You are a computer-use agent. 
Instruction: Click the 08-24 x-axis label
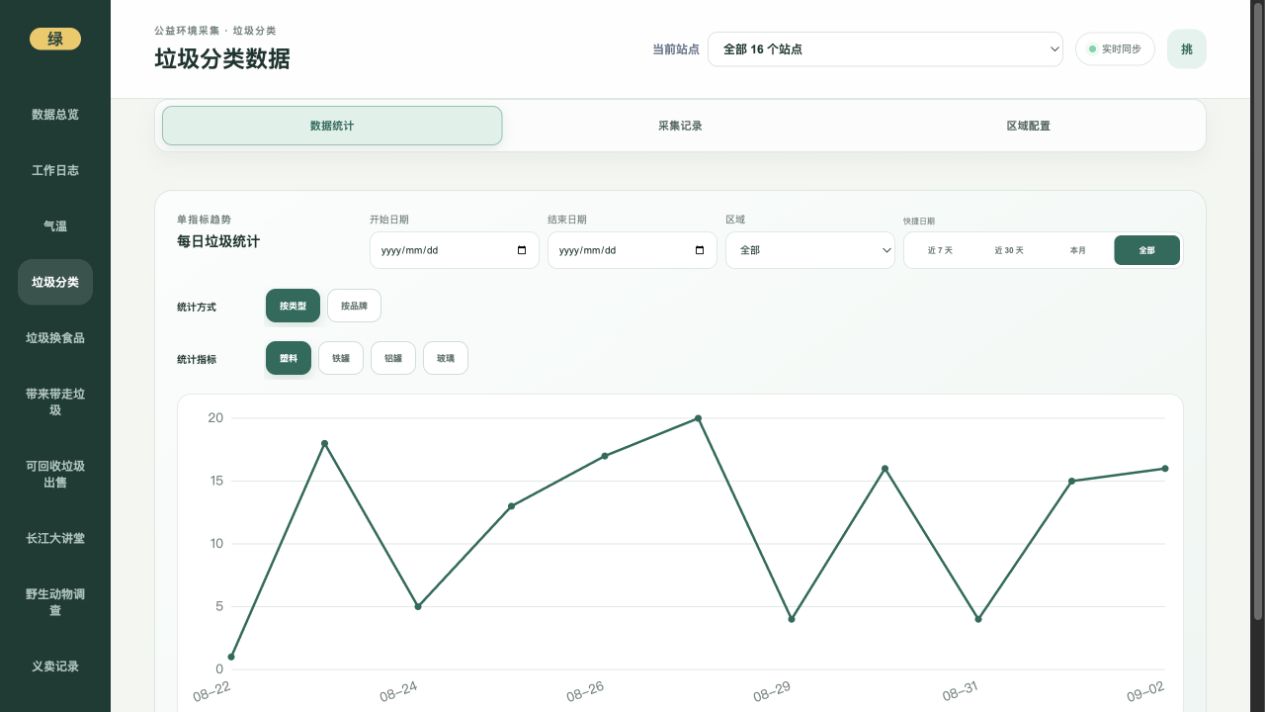click(398, 691)
